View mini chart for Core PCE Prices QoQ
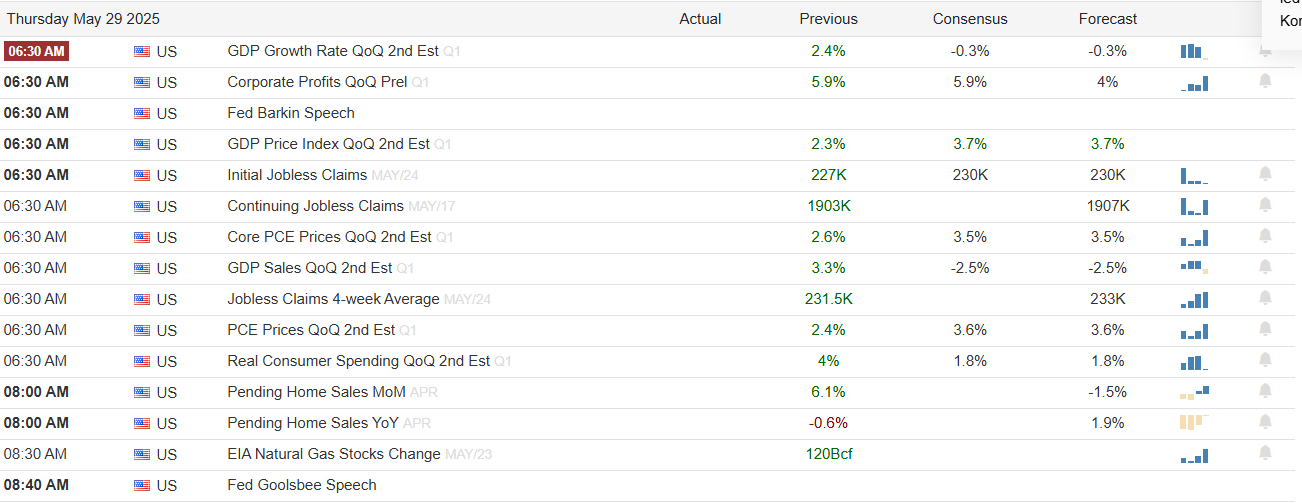Viewport: 1302px width, 503px height. coord(1194,237)
